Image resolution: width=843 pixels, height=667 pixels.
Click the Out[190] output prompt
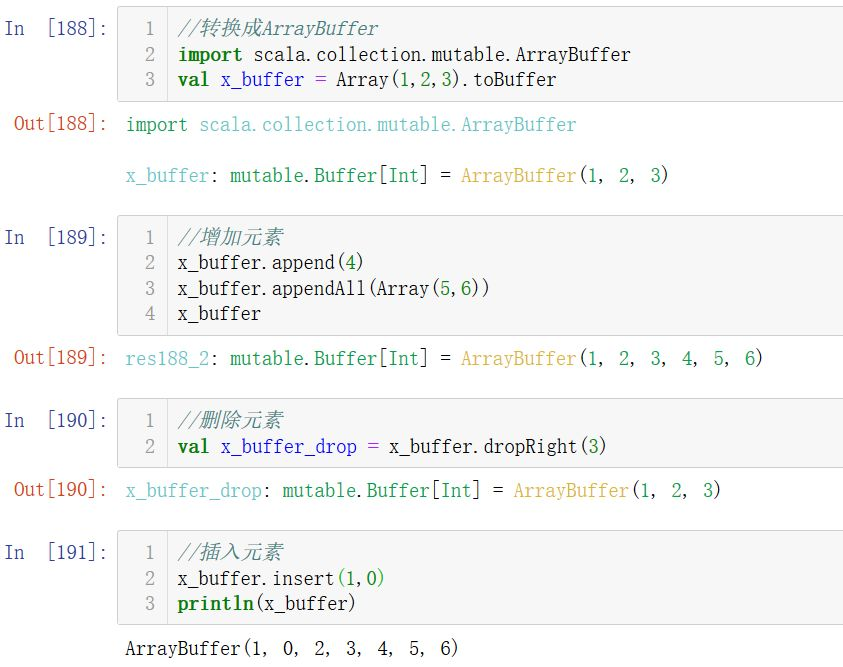pyautogui.click(x=60, y=490)
